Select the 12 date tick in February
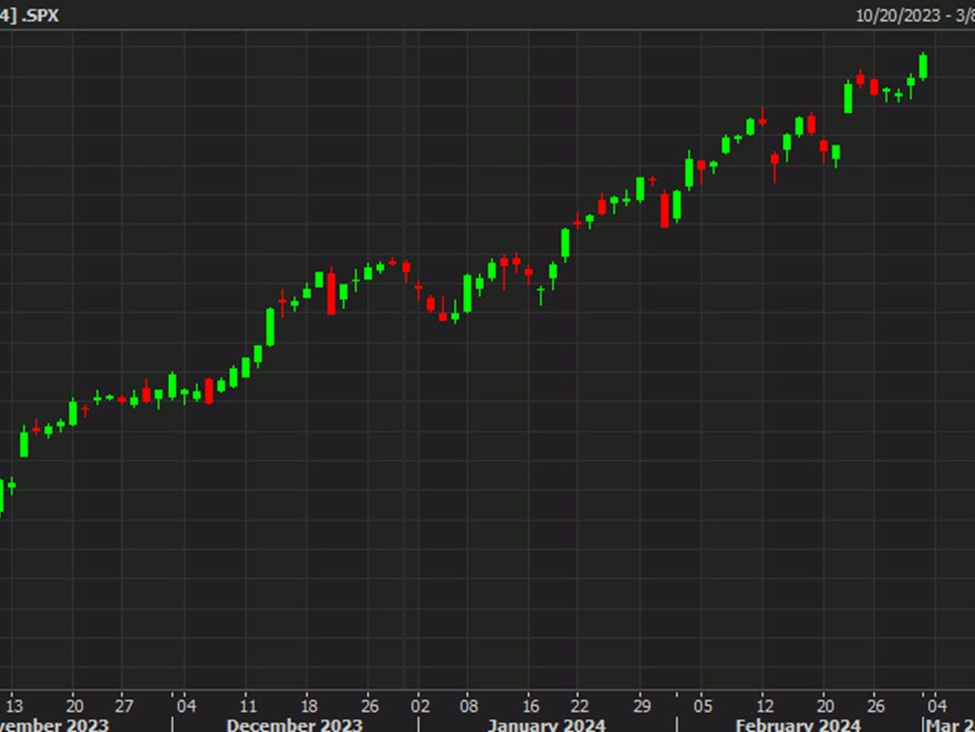Screen dimensions: 975x732 pyautogui.click(x=764, y=702)
